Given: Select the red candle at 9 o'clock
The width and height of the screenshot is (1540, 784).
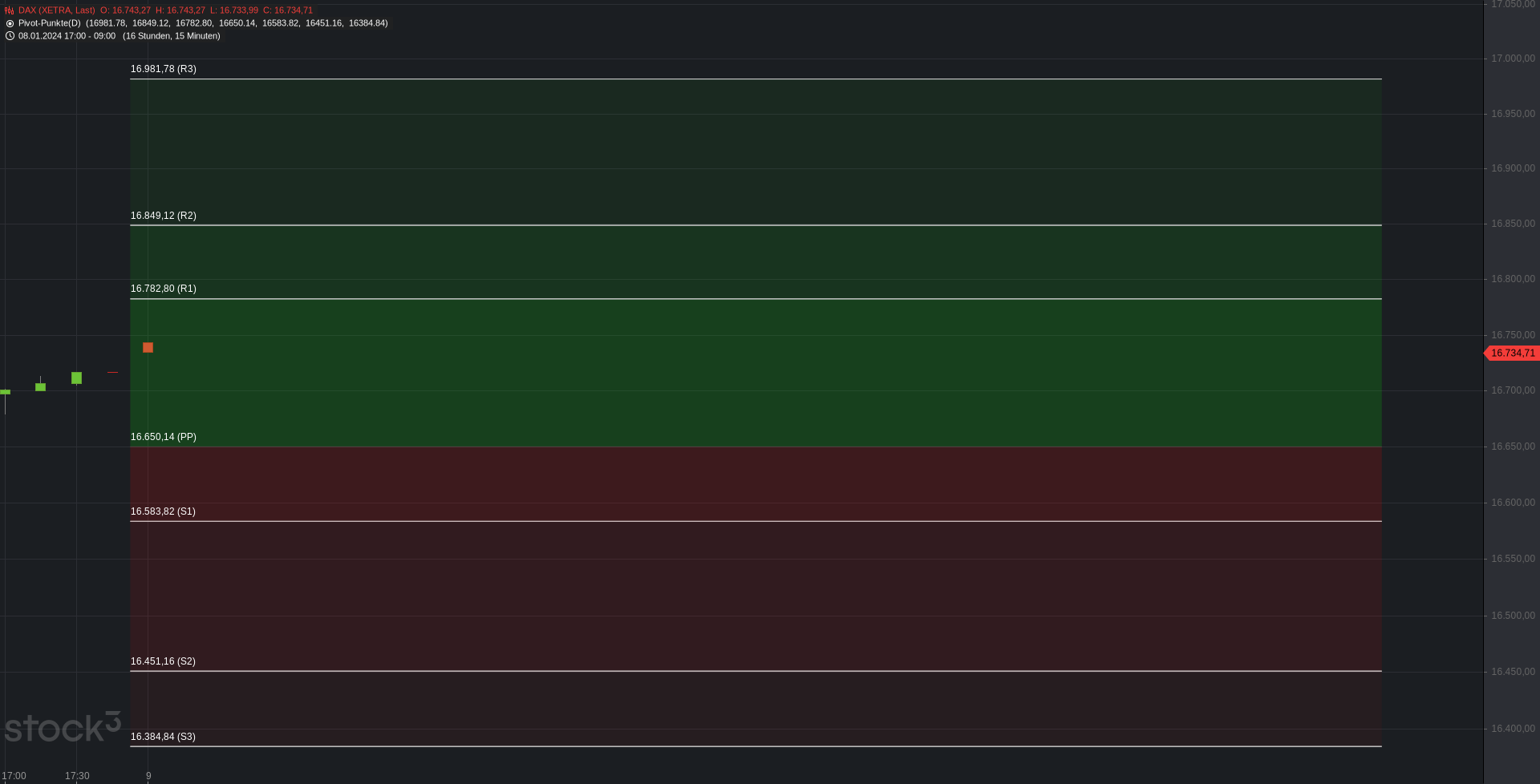Looking at the screenshot, I should coord(148,347).
